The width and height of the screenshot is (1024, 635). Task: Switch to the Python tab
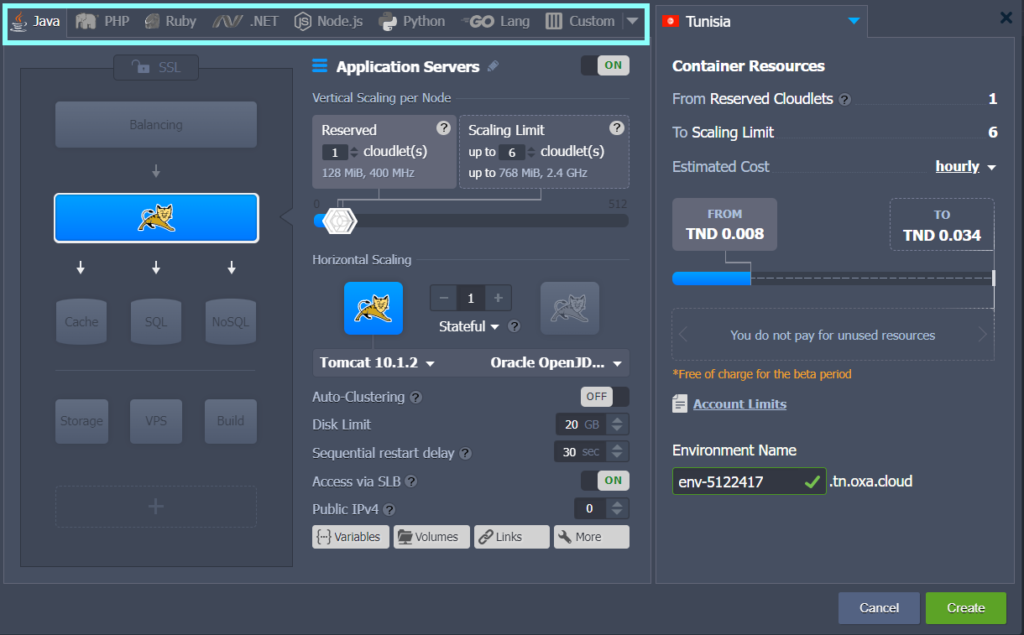tap(411, 22)
